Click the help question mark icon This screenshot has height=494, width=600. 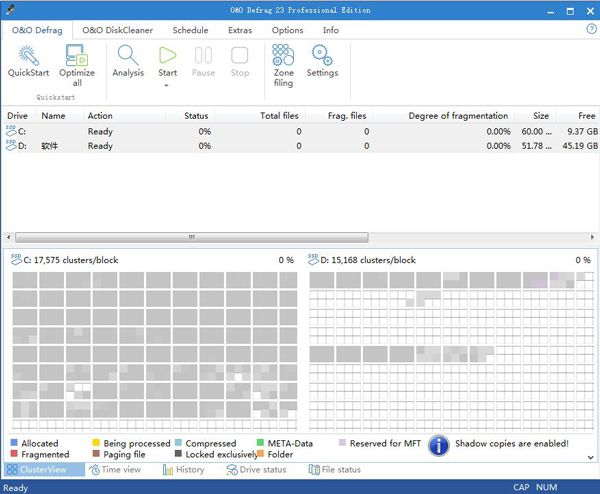[x=592, y=29]
